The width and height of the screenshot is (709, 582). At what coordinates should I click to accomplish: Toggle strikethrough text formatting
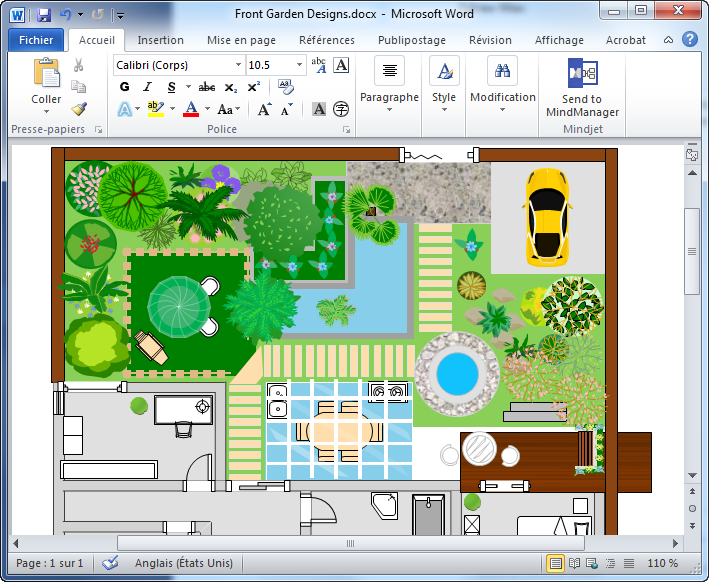(206, 87)
